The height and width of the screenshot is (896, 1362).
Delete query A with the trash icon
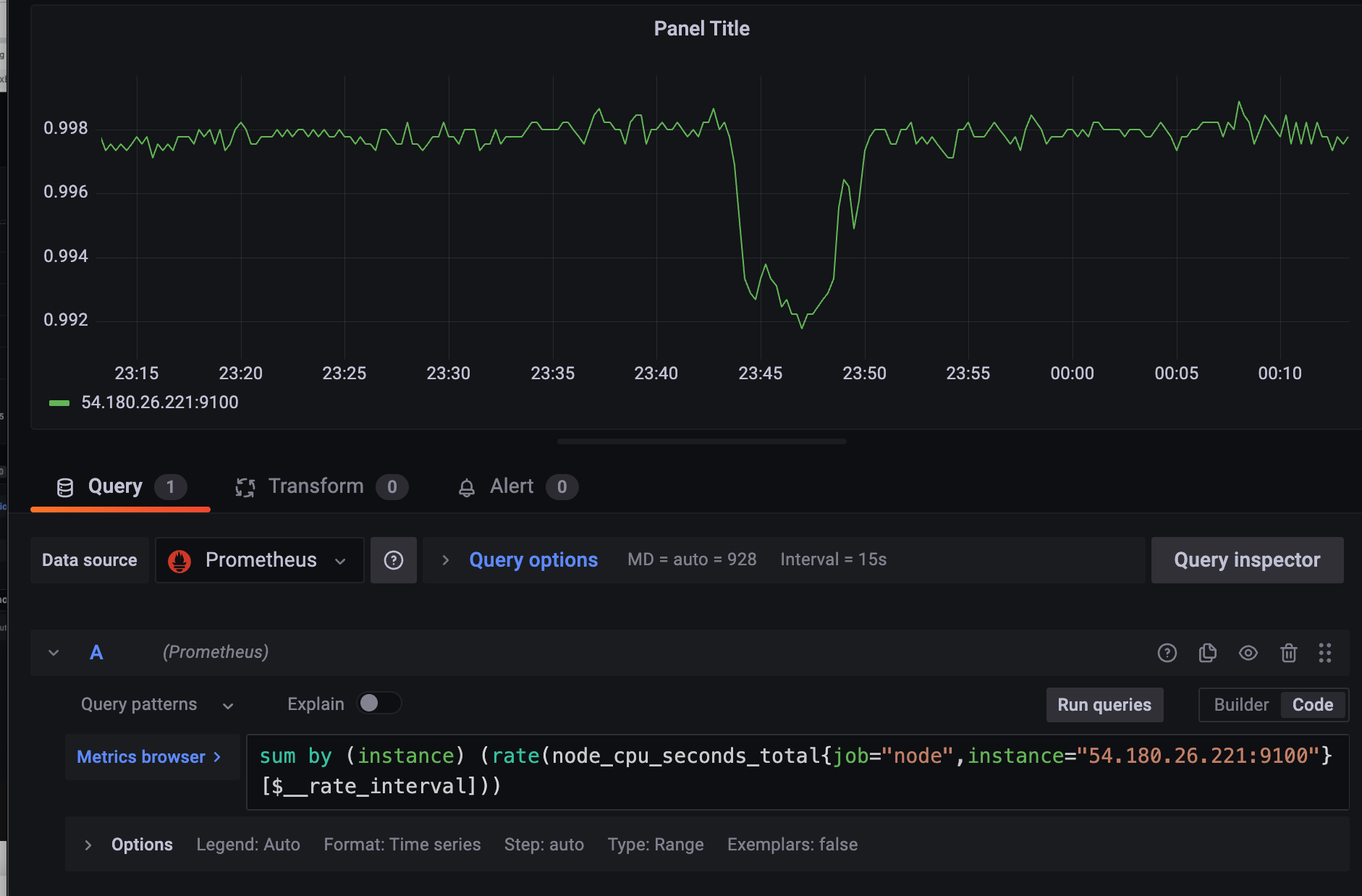(1288, 653)
